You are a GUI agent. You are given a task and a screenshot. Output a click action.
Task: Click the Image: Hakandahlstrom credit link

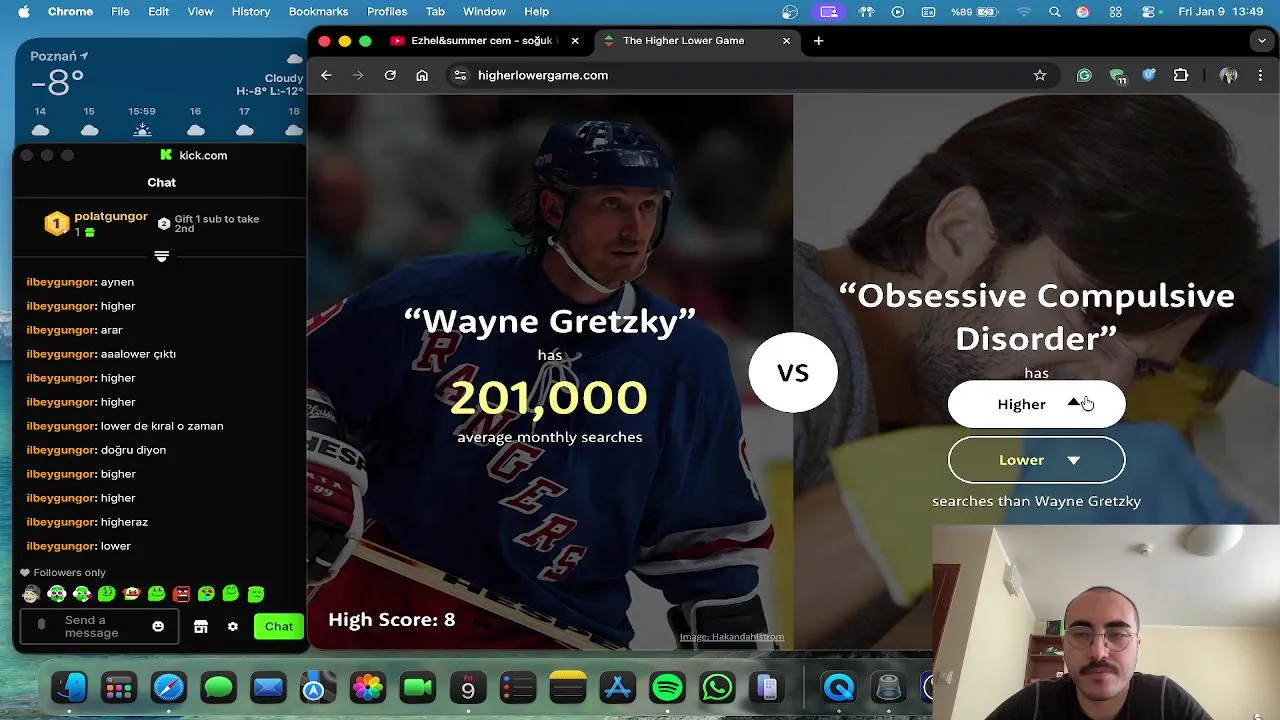tap(732, 637)
